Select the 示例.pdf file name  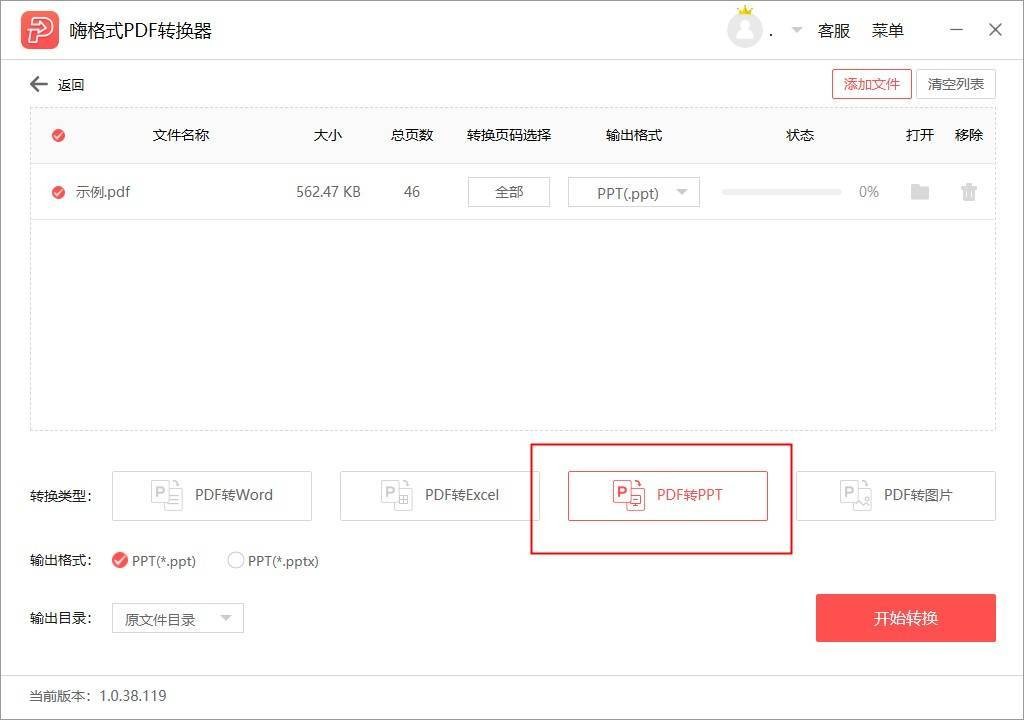pyautogui.click(x=103, y=192)
